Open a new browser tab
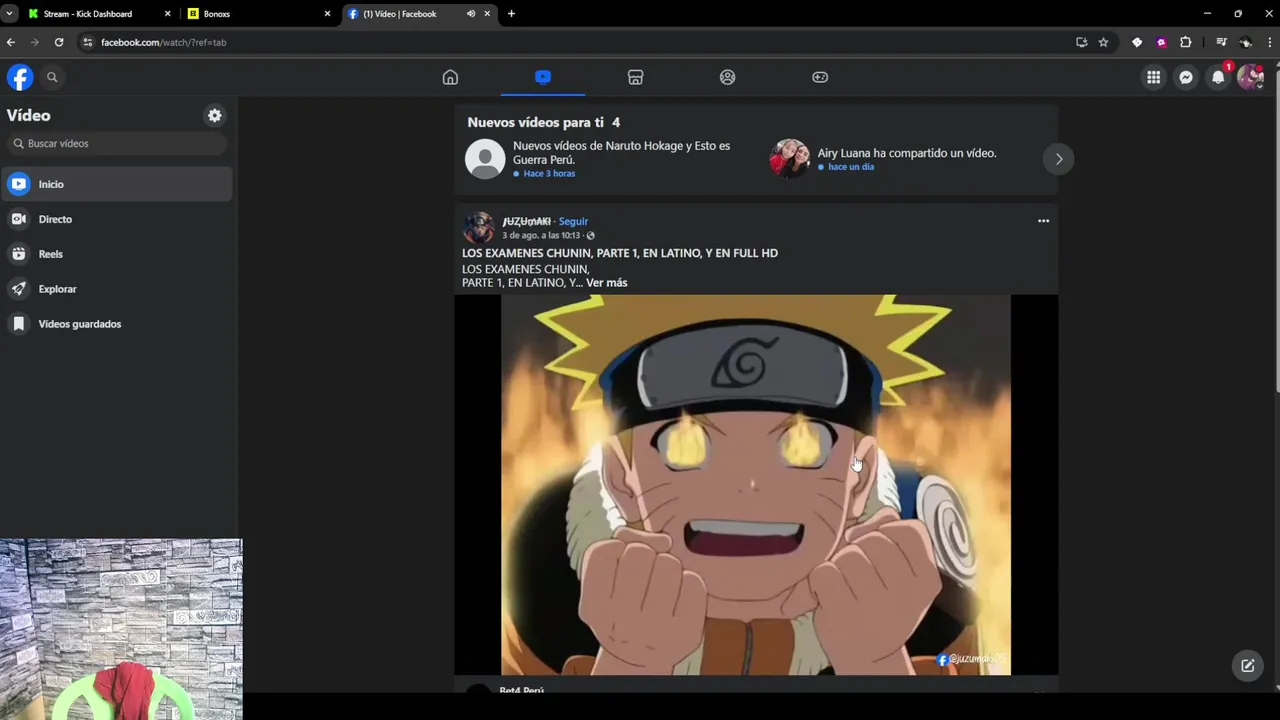This screenshot has height=720, width=1280. pos(511,14)
